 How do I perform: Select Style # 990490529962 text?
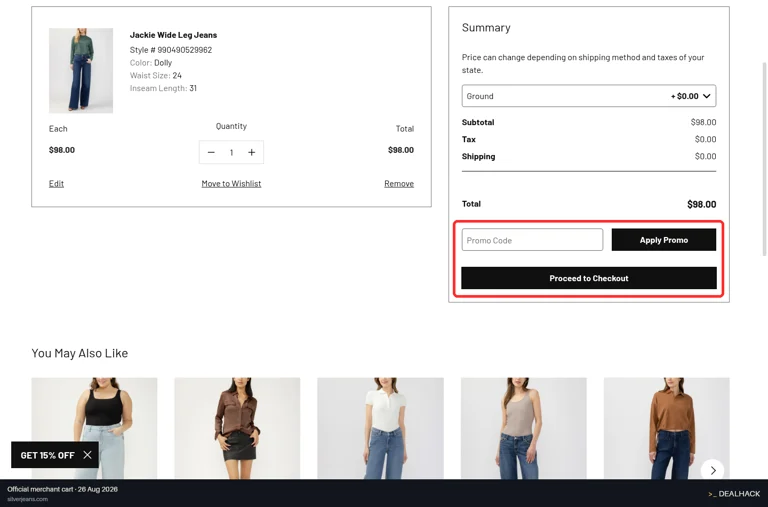point(171,50)
